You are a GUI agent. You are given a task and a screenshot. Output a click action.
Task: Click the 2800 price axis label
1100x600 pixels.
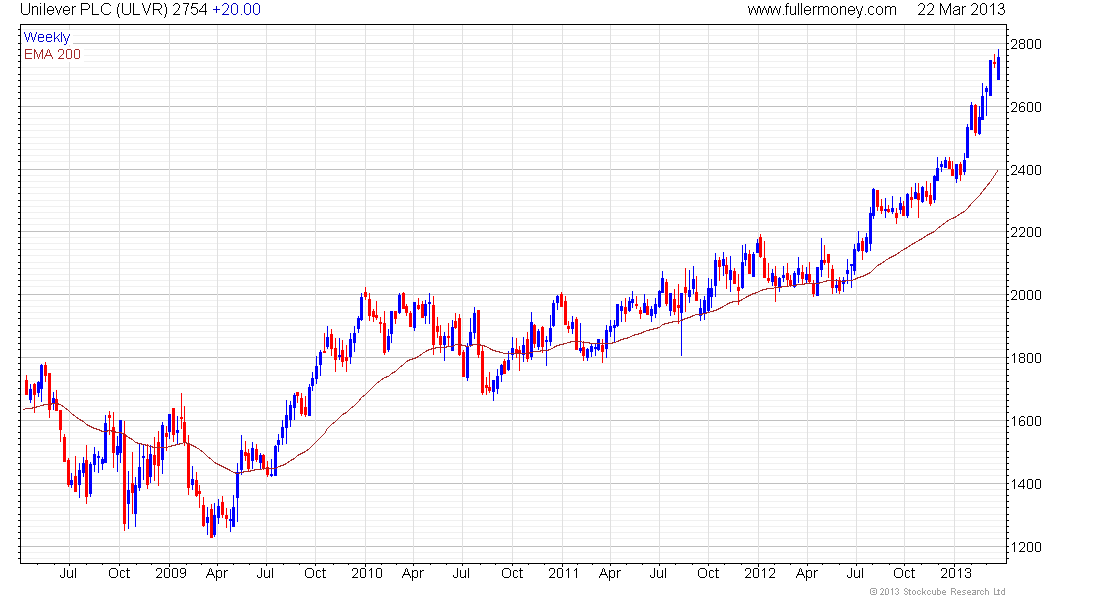[1026, 44]
